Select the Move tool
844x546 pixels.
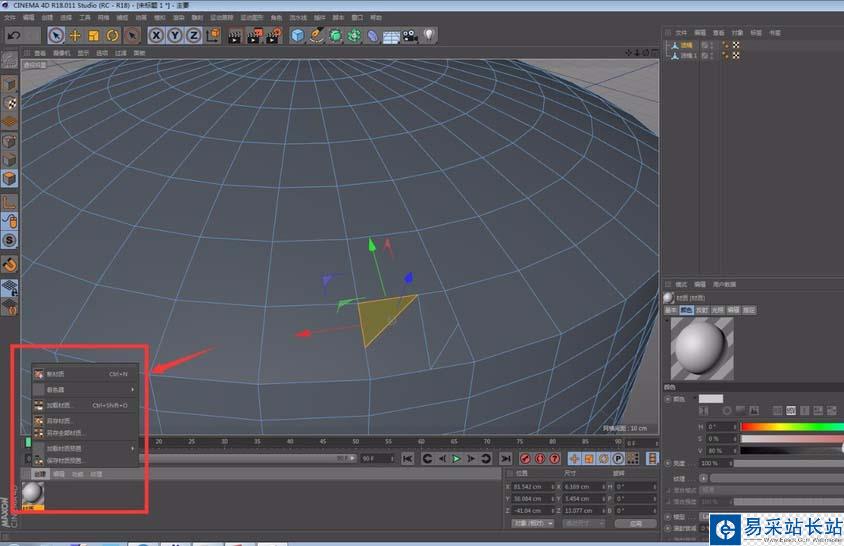tap(75, 35)
